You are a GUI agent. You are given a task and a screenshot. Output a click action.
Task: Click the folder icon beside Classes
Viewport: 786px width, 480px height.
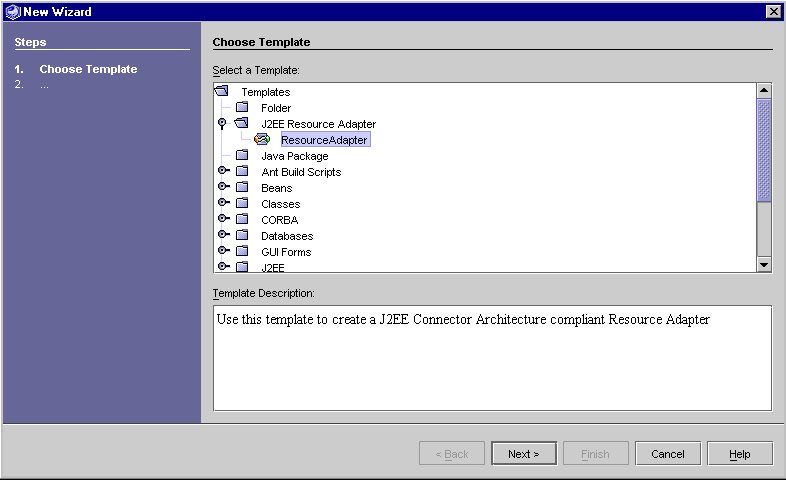pyautogui.click(x=242, y=203)
